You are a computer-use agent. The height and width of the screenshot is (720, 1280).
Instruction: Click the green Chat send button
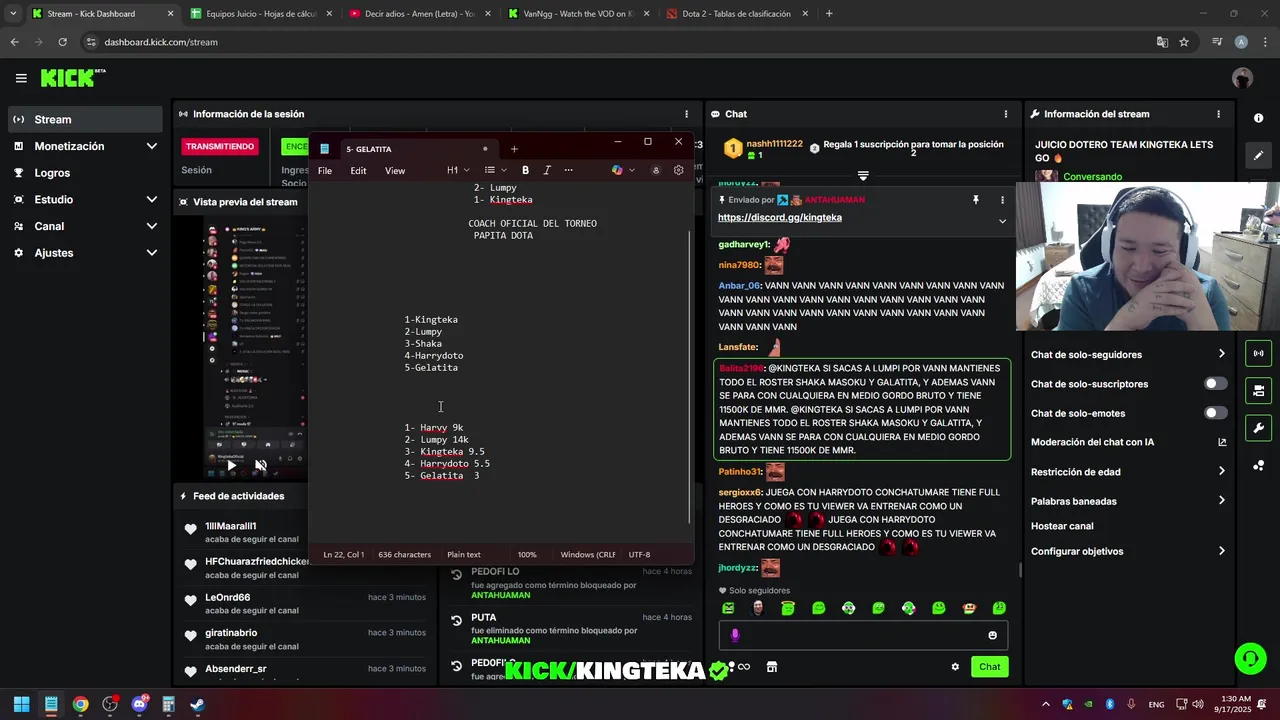989,667
